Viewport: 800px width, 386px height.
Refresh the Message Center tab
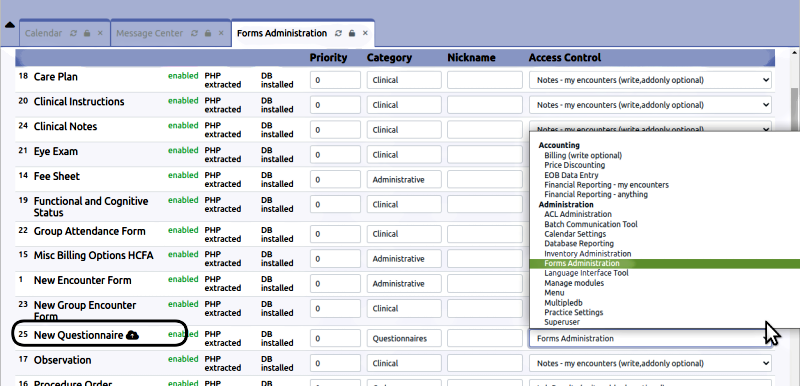point(194,33)
